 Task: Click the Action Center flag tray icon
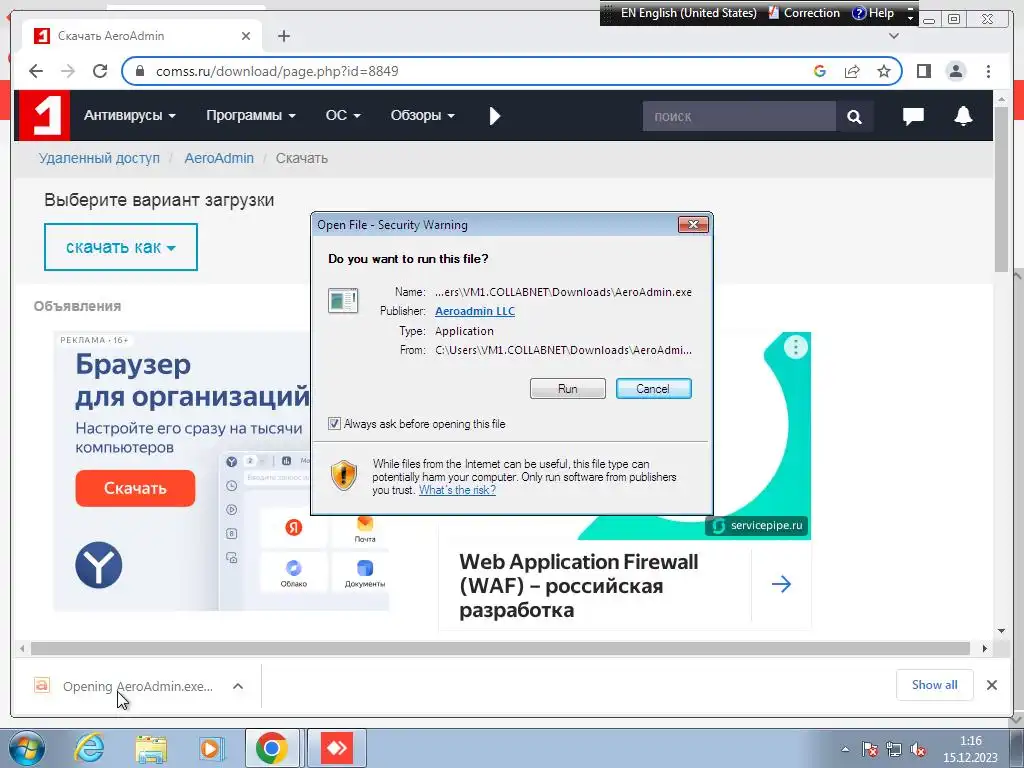(x=869, y=749)
